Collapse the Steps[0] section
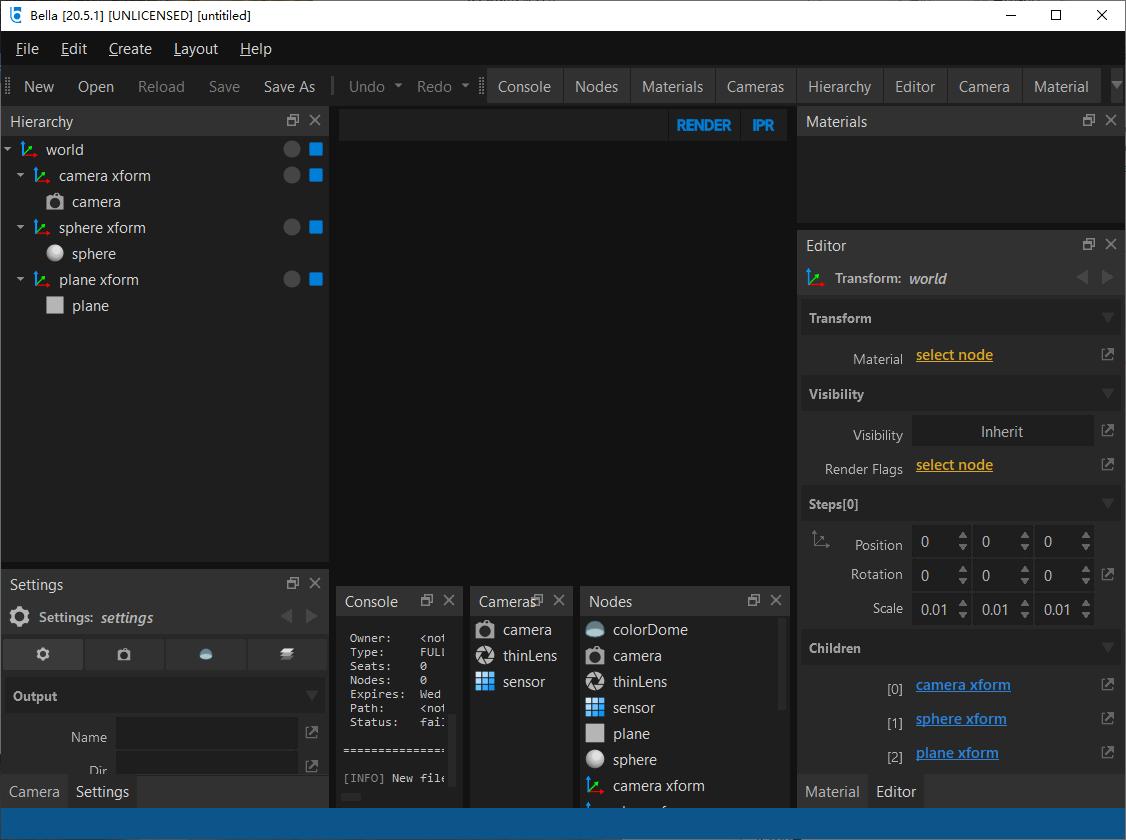Image resolution: width=1126 pixels, height=840 pixels. pyautogui.click(x=1107, y=504)
